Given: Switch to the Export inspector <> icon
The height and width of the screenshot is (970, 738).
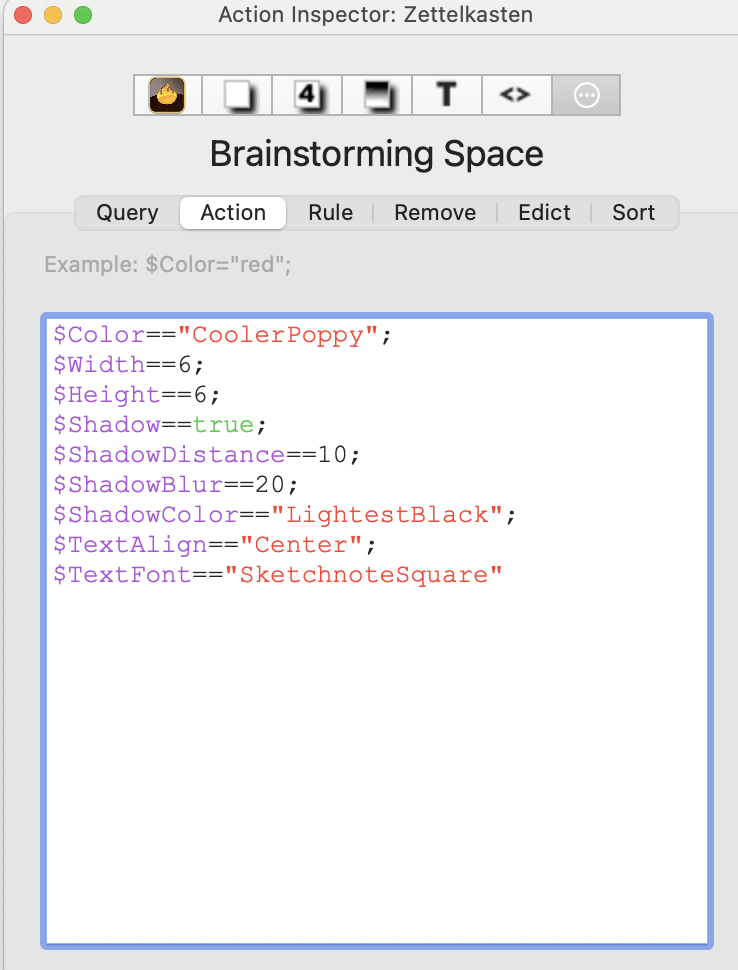Looking at the screenshot, I should coord(515,95).
